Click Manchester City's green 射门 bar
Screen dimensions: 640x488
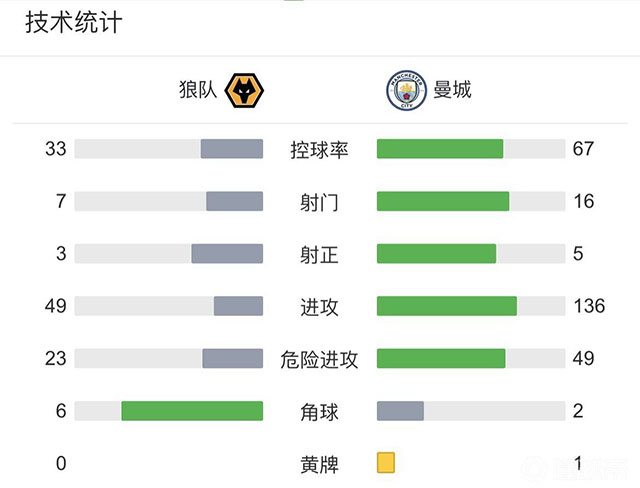tap(443, 201)
